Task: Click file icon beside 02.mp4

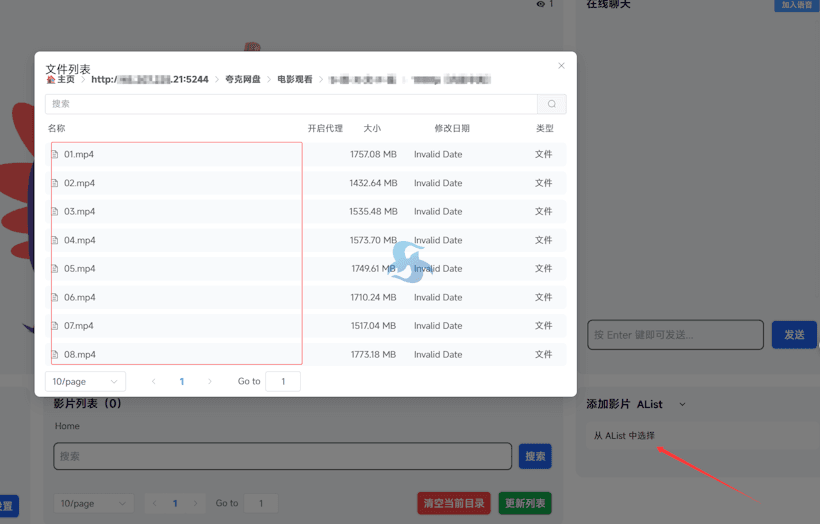Action: [x=54, y=183]
